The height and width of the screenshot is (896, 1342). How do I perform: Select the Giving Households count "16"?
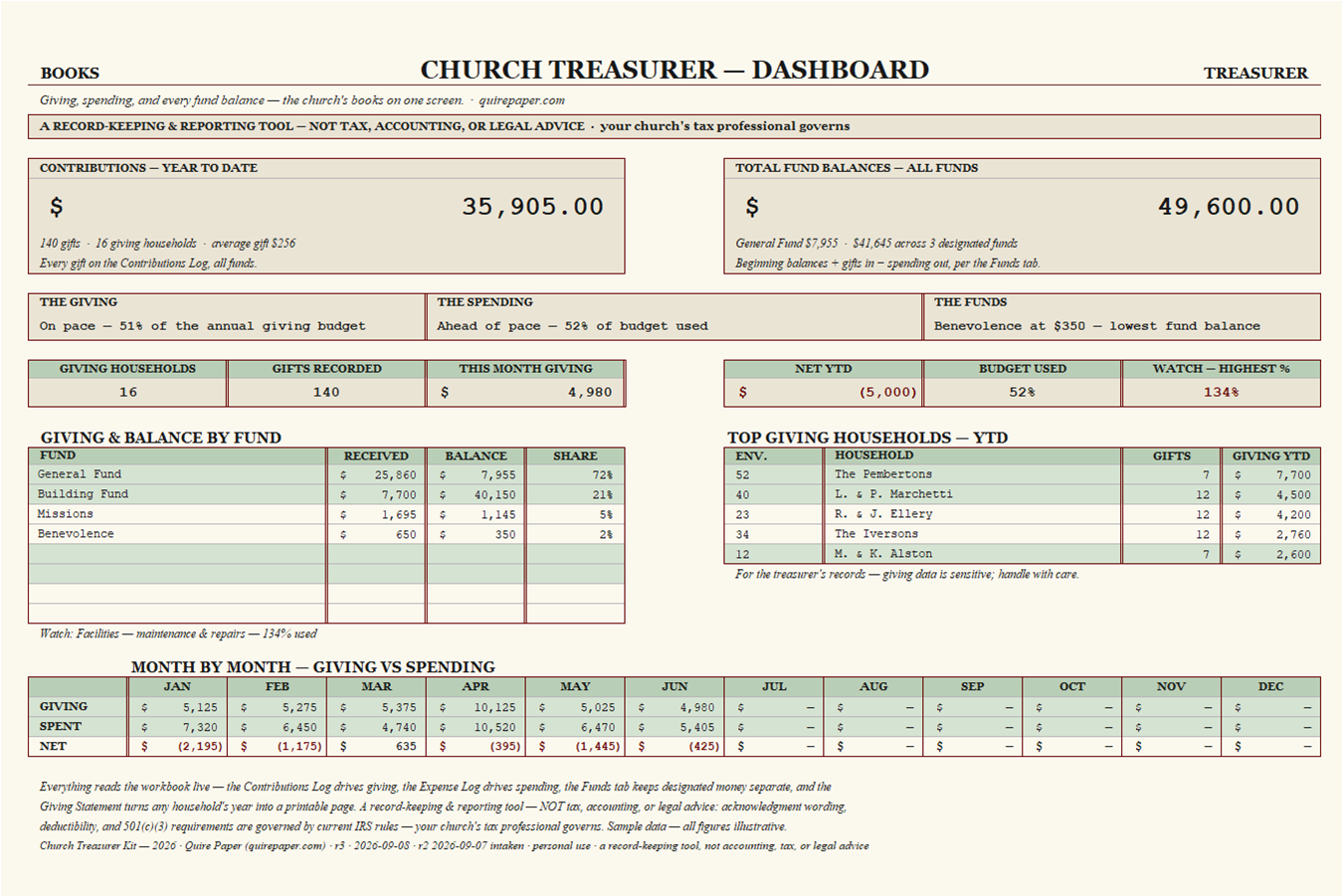pos(128,393)
